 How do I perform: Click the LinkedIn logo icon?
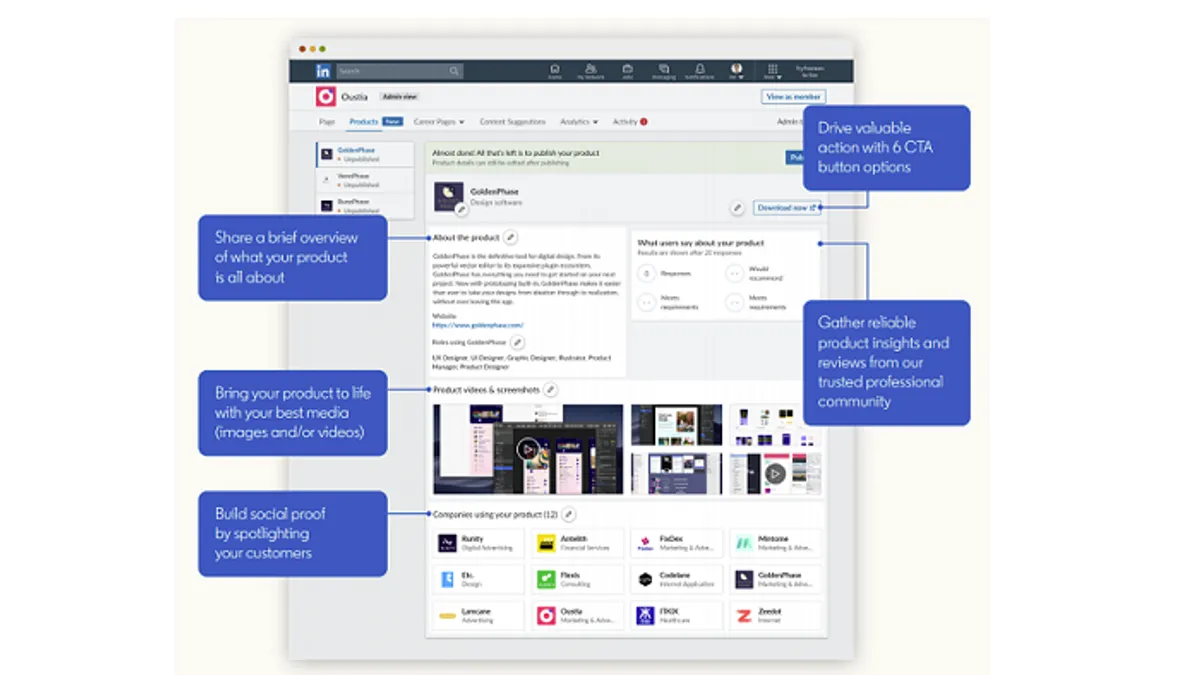click(323, 72)
